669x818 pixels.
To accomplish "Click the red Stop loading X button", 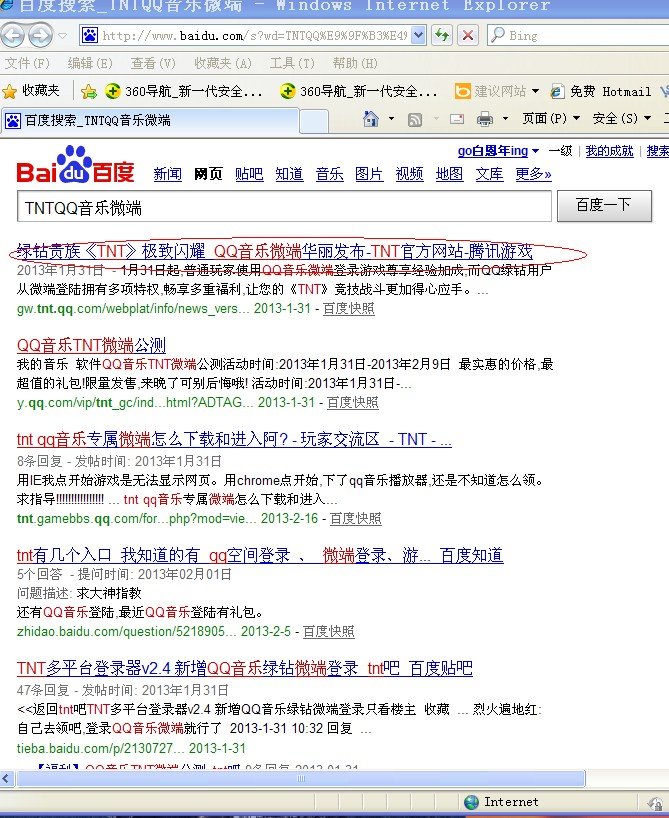I will pyautogui.click(x=468, y=35).
